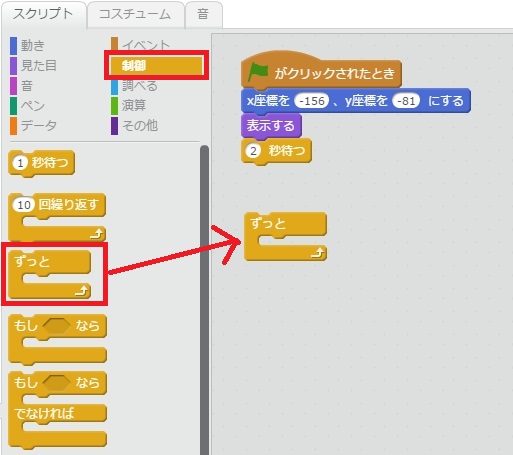Click the 10 回繰り返す palette block
The width and height of the screenshot is (513, 455).
pos(57,217)
